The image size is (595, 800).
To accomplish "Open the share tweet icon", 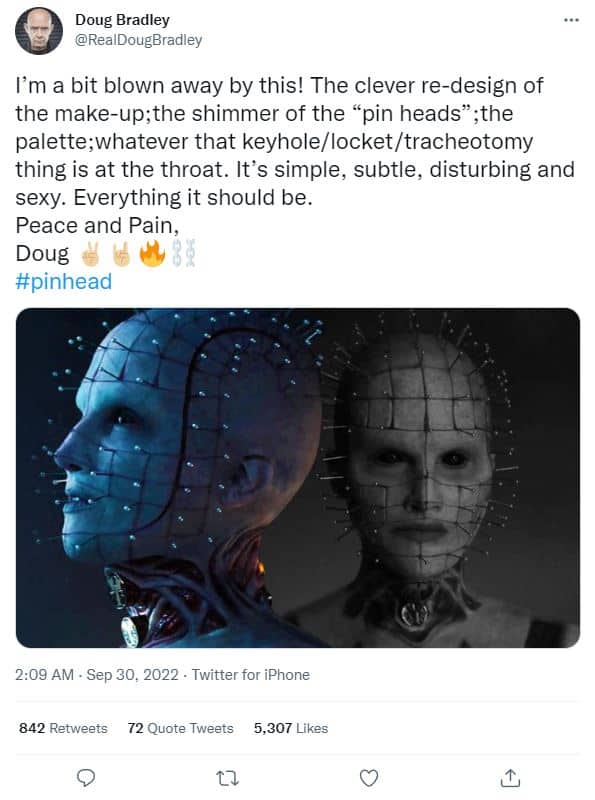I will click(x=510, y=778).
